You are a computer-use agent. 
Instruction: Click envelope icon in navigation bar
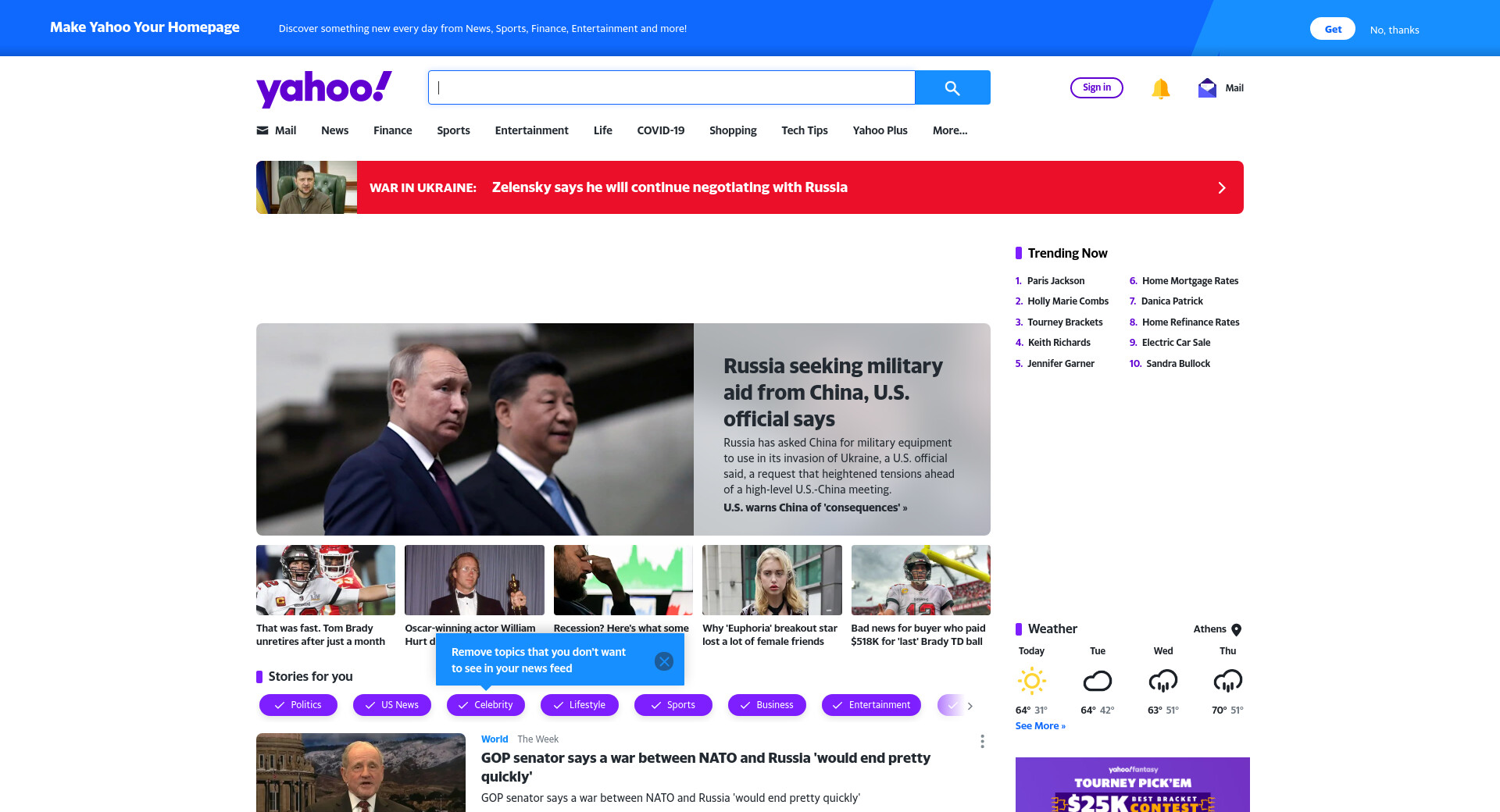pyautogui.click(x=262, y=130)
